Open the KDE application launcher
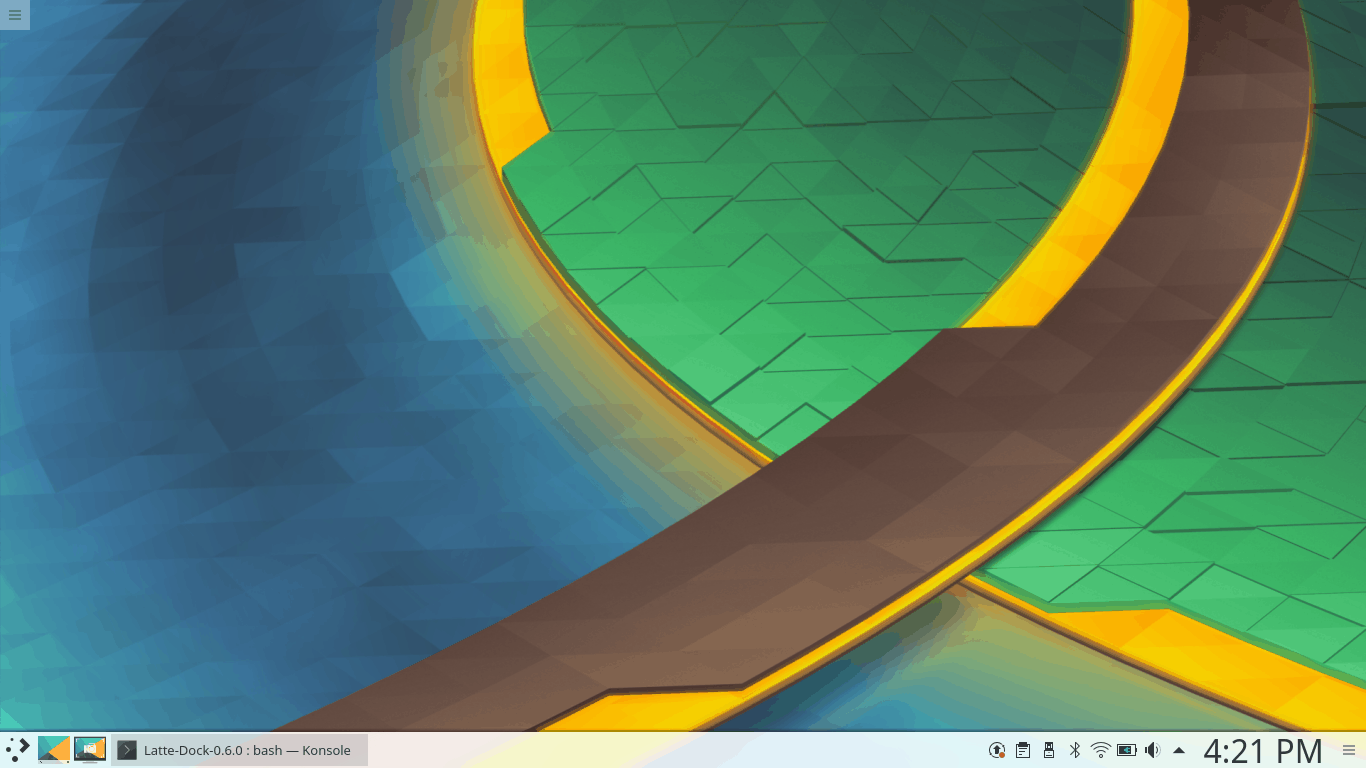Screen dimensions: 1366x768 [x=18, y=750]
